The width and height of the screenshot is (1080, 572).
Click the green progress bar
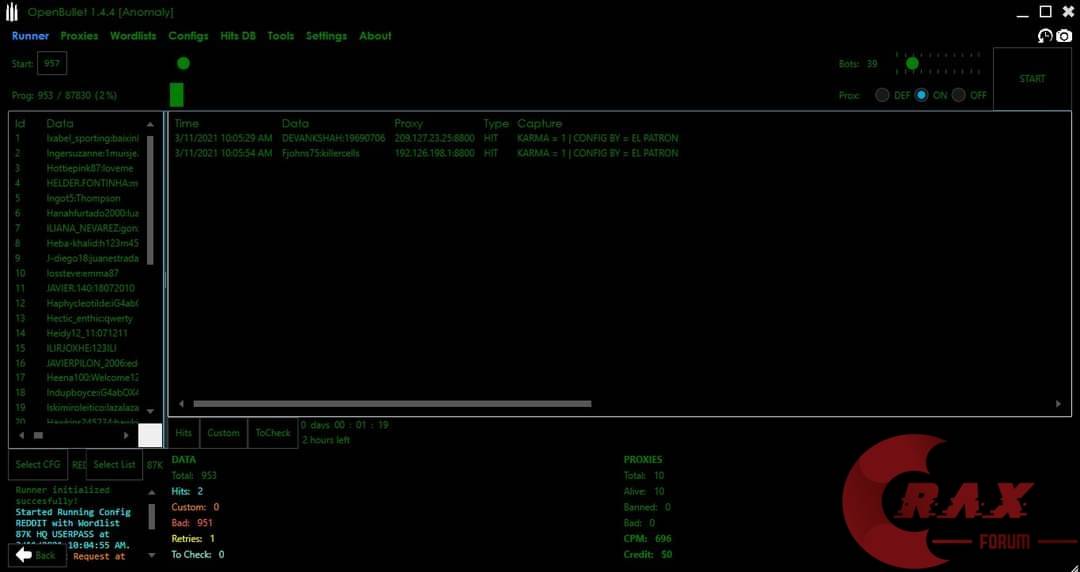176,94
